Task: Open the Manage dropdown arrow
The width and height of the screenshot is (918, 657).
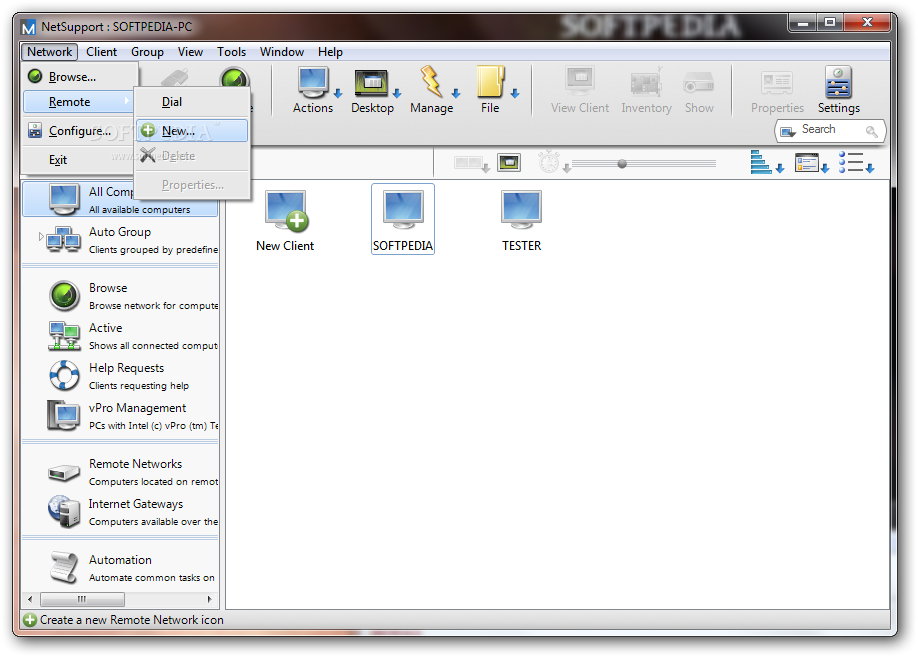Action: point(456,93)
